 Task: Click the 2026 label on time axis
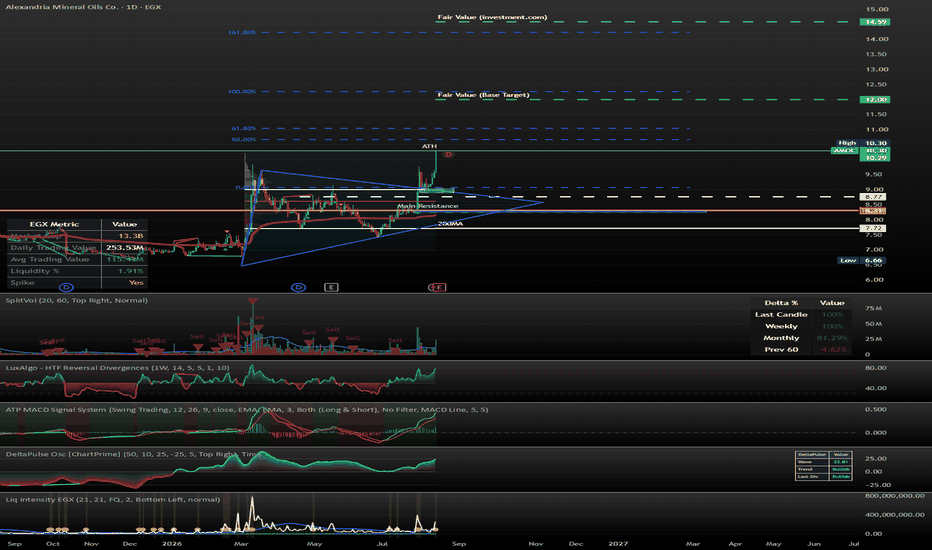coord(172,543)
